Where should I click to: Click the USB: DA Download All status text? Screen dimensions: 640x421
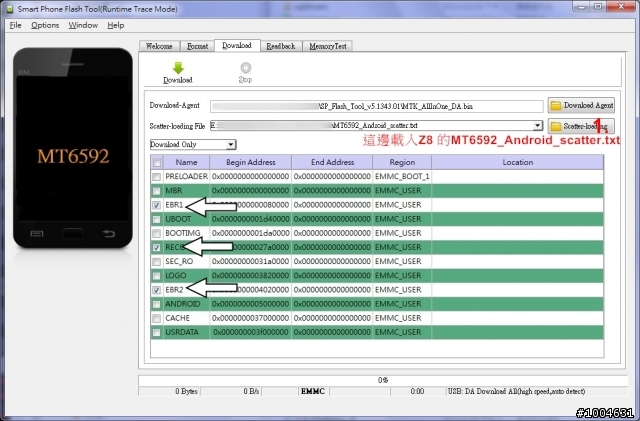point(516,391)
